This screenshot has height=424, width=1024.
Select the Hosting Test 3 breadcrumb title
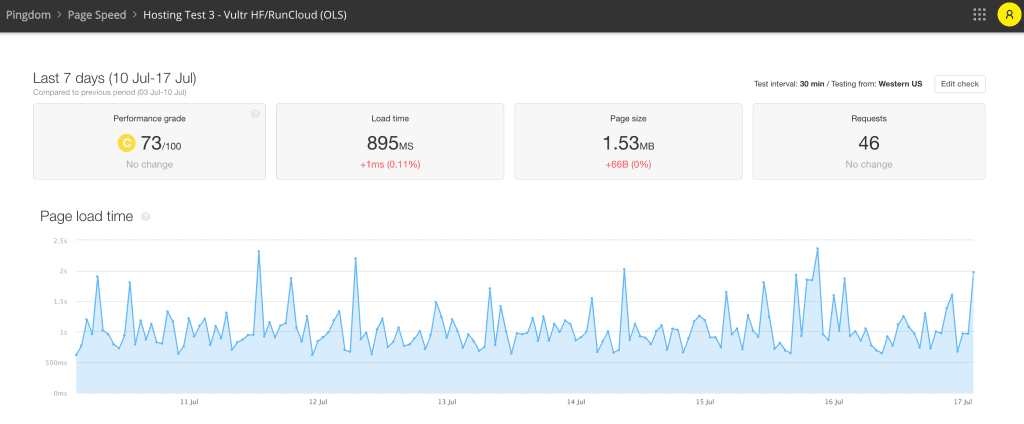click(x=244, y=14)
